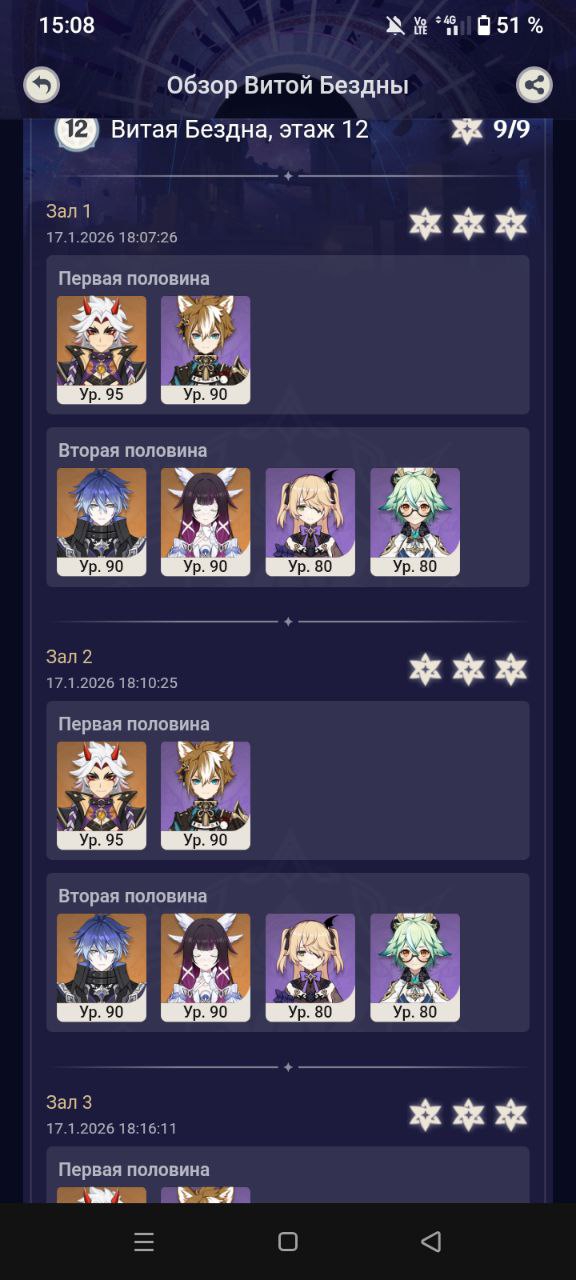Select level 95 character in Зал 1 first half
Viewport: 576px width, 1280px height.
101,350
